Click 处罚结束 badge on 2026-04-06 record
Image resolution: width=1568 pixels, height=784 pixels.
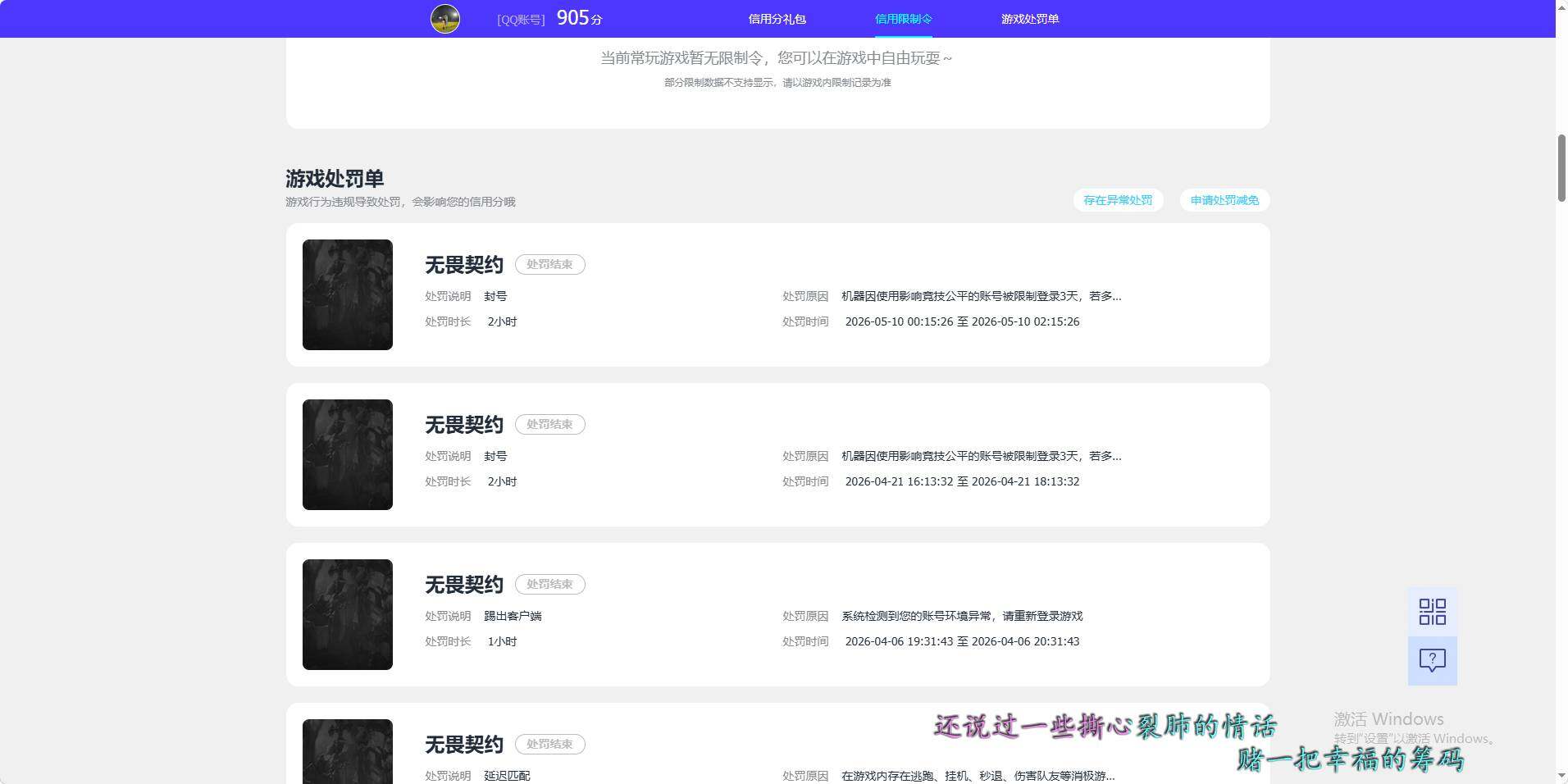(549, 584)
